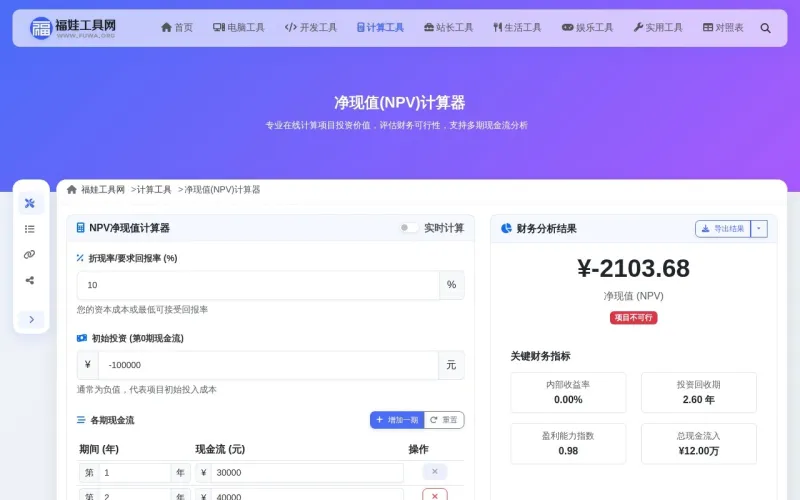
Task: Open the 计算工具 menu
Action: [x=380, y=28]
